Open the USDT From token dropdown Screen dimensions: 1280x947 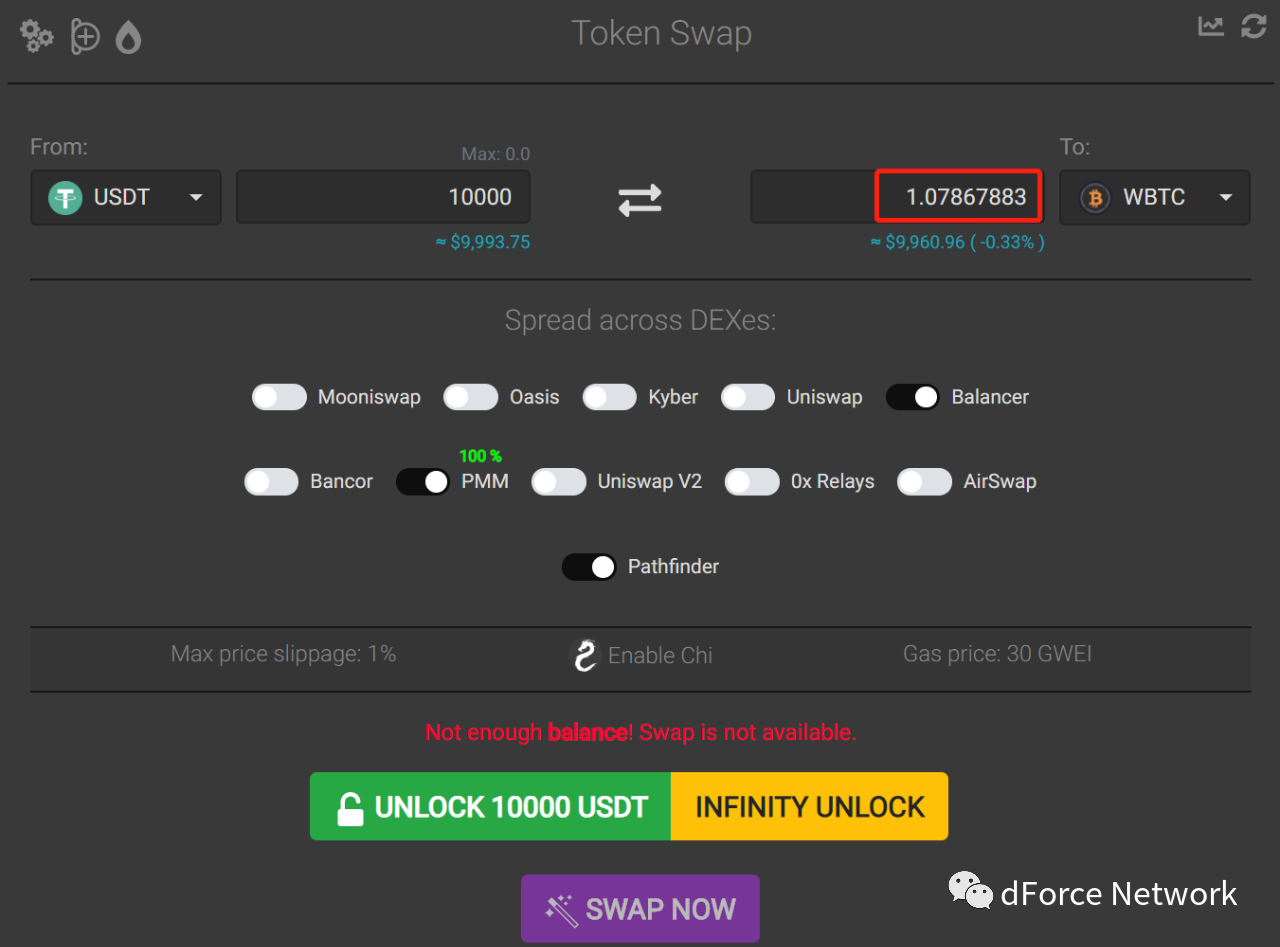point(126,197)
